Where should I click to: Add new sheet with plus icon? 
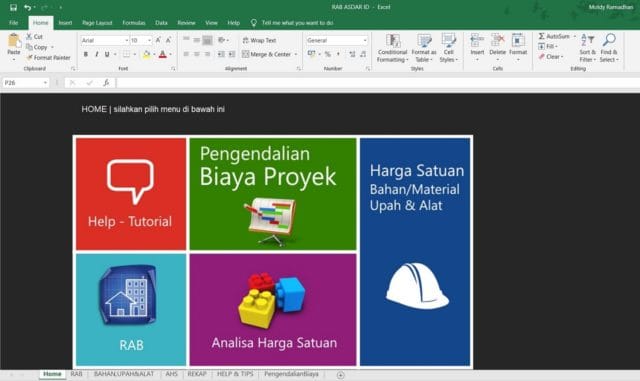click(340, 375)
